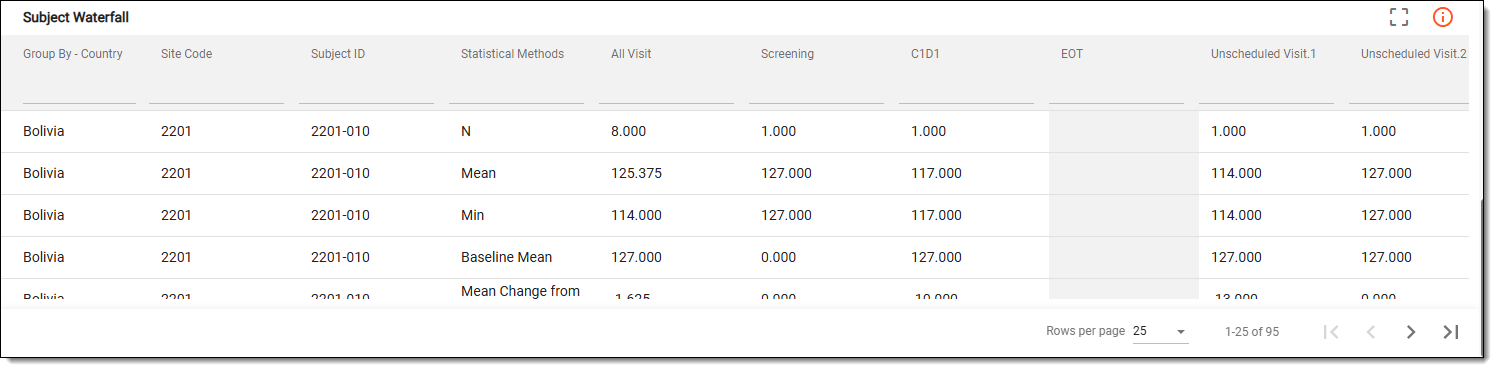Click the C1D1 column header
The width and height of the screenshot is (1496, 370).
[926, 54]
